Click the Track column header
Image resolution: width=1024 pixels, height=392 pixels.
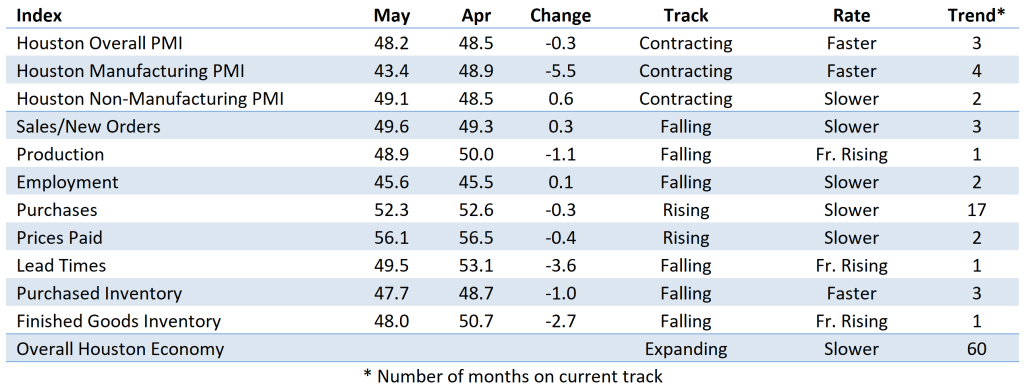[686, 15]
